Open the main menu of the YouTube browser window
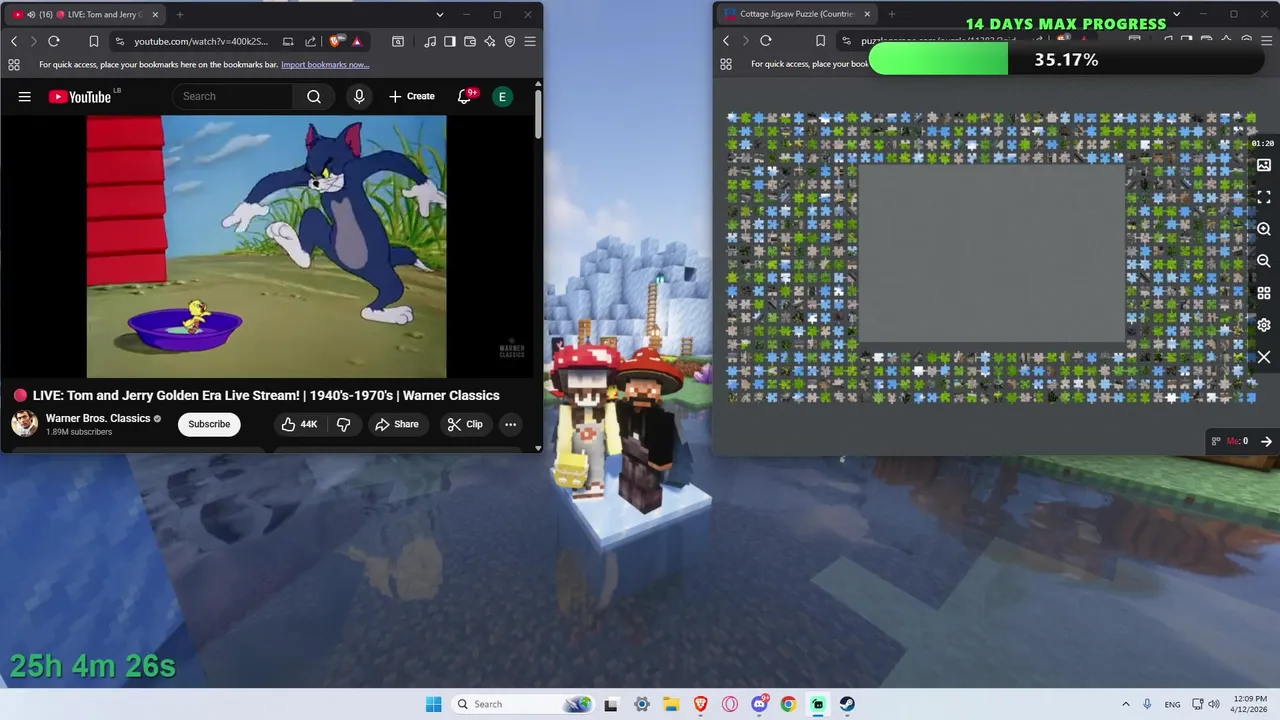 coord(530,41)
